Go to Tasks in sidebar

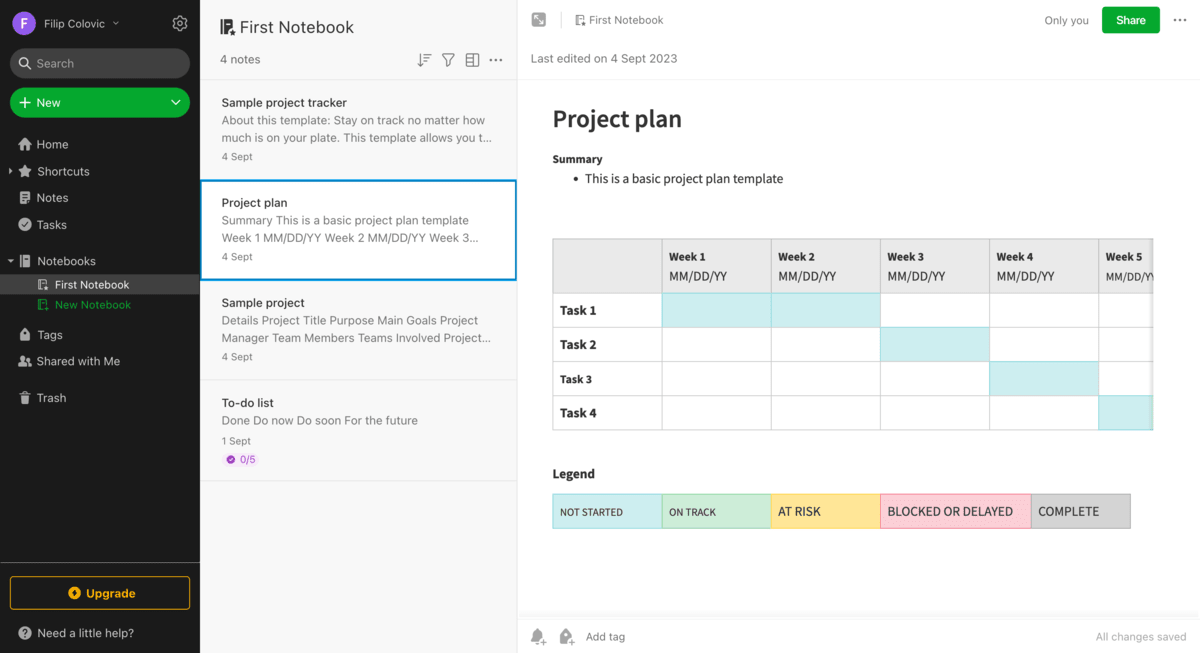(51, 225)
